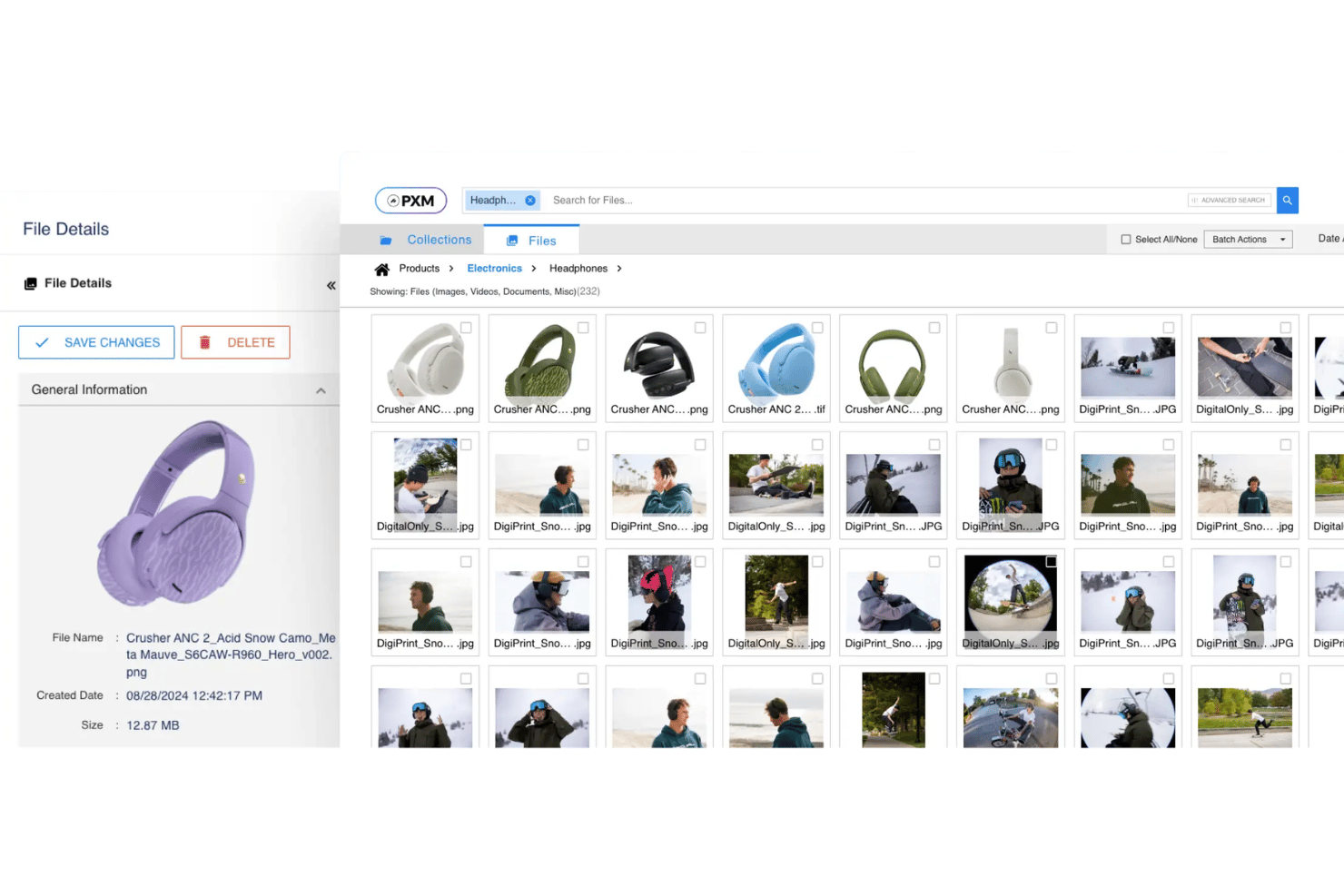The height and width of the screenshot is (896, 1344).
Task: Check the blue Crusher ANC 2 .tif checkbox
Action: [817, 328]
